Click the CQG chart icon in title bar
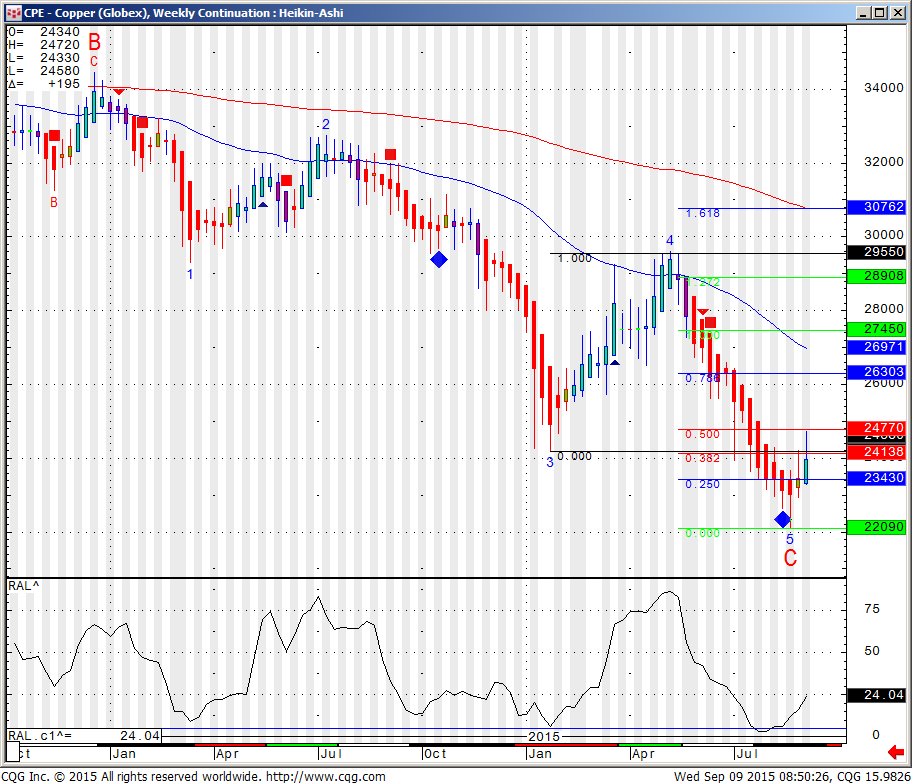Viewport: 912px width, 784px height. tap(12, 12)
